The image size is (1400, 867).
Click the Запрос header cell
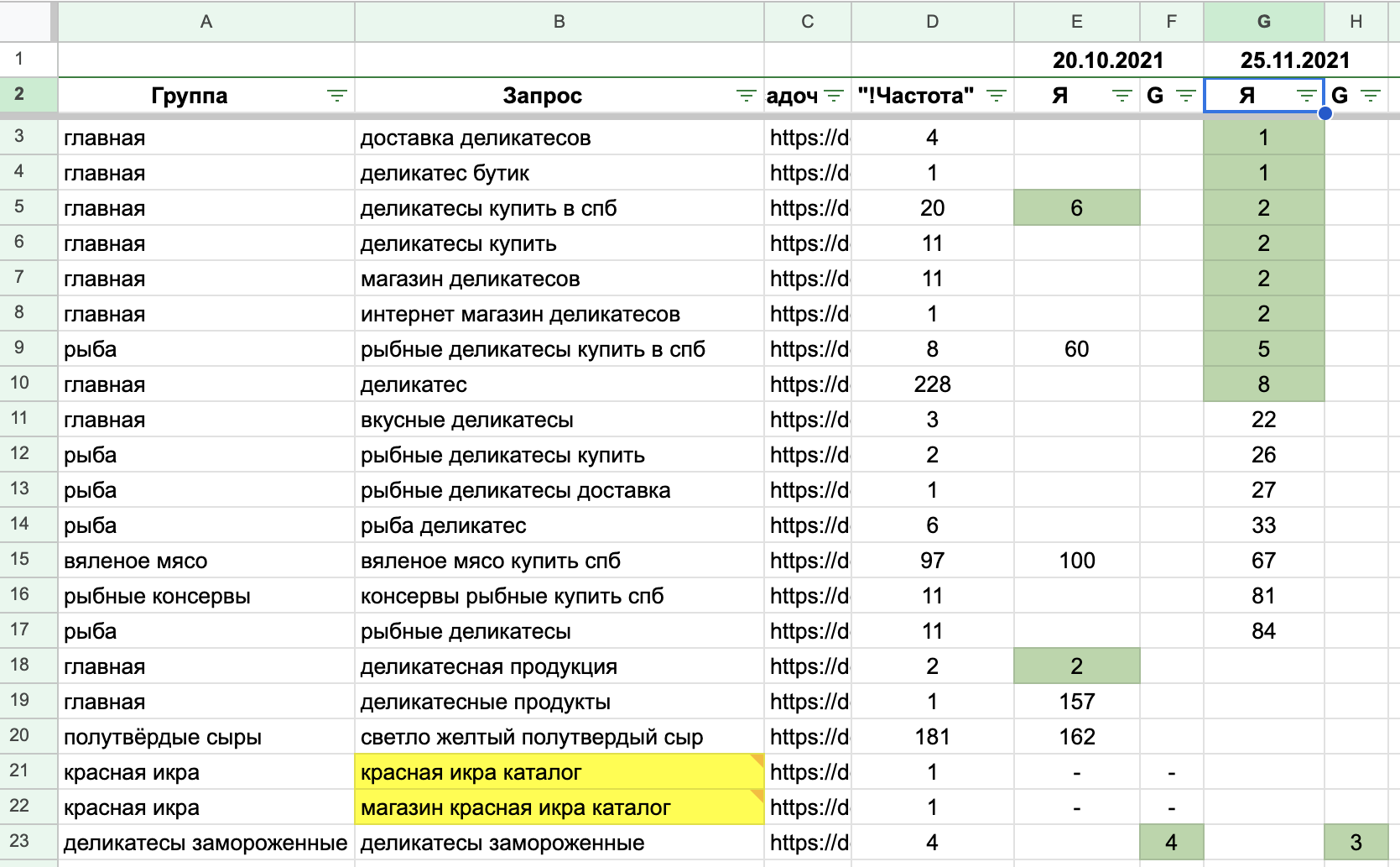[559, 96]
